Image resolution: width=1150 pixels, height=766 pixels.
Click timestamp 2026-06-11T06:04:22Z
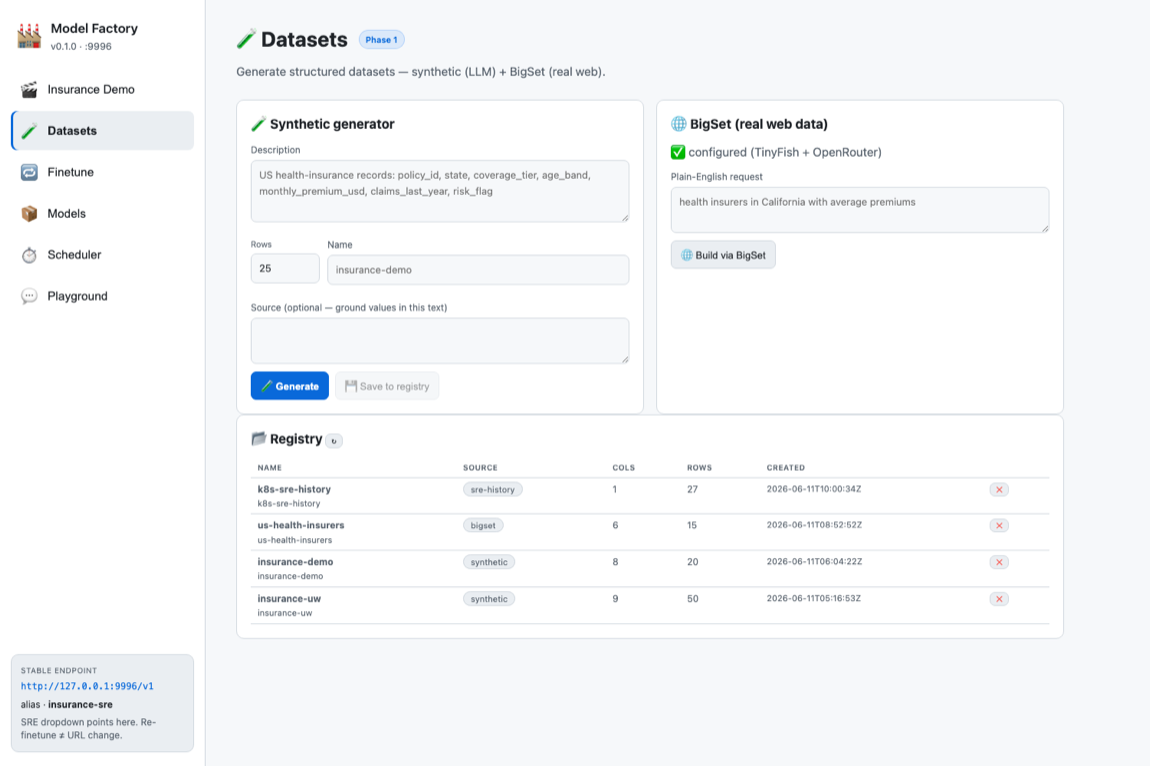point(814,561)
